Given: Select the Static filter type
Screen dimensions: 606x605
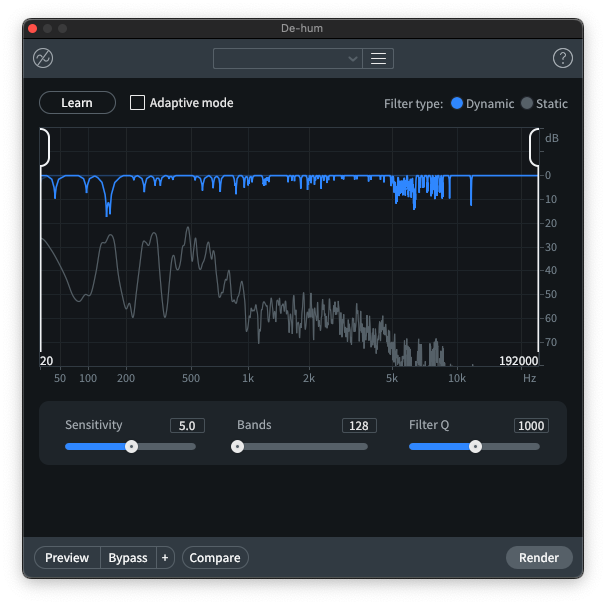Looking at the screenshot, I should (x=527, y=103).
